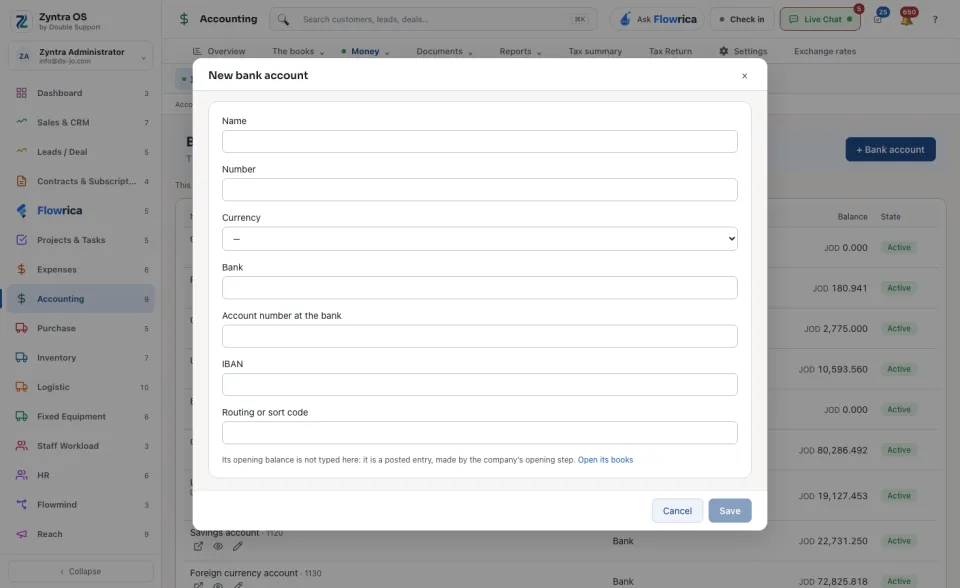Expand the Money menu
960x588 pixels.
[366, 51]
